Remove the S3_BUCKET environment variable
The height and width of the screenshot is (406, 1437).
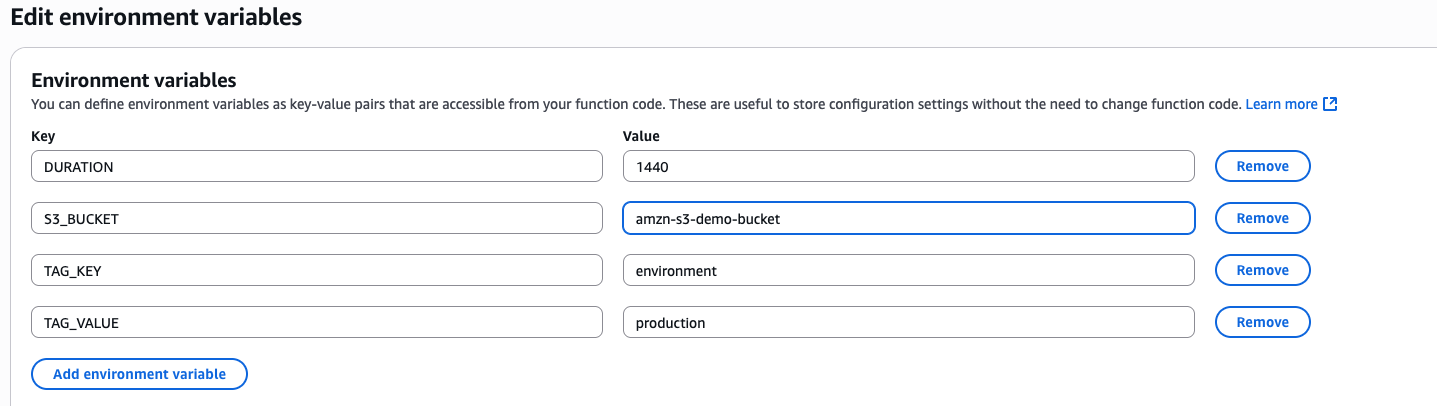[1262, 218]
